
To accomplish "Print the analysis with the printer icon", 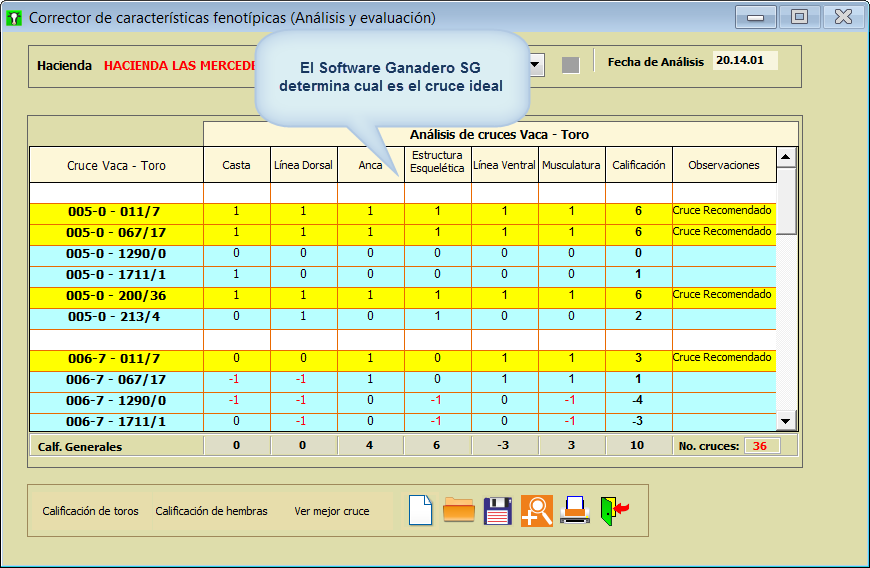I will [x=575, y=510].
